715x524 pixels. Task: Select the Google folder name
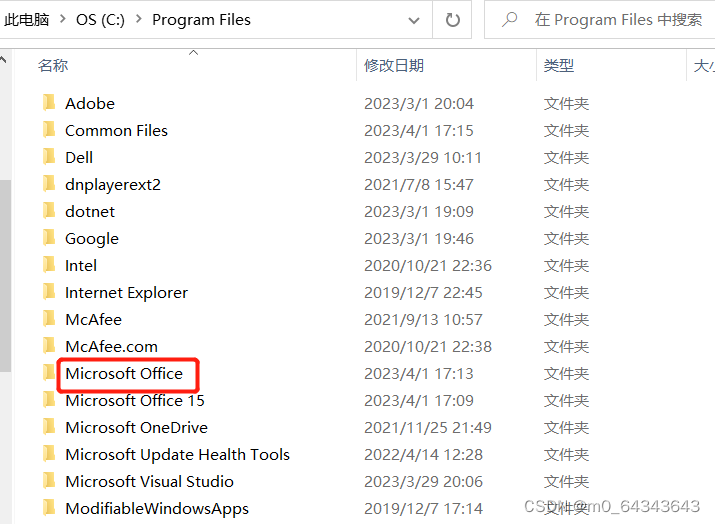click(x=92, y=239)
